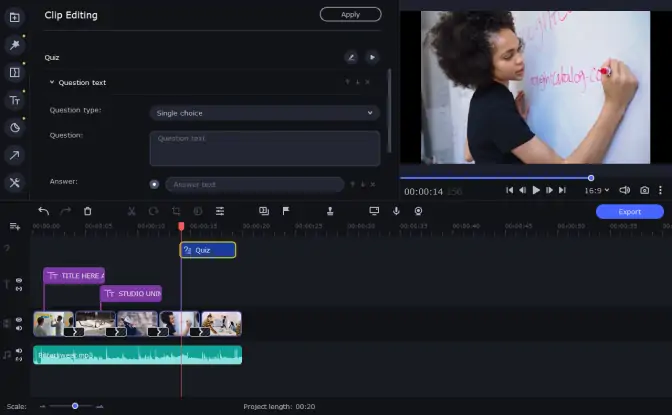Image resolution: width=672 pixels, height=415 pixels.
Task: Select the TITLE HERE title clip
Action: click(x=74, y=275)
